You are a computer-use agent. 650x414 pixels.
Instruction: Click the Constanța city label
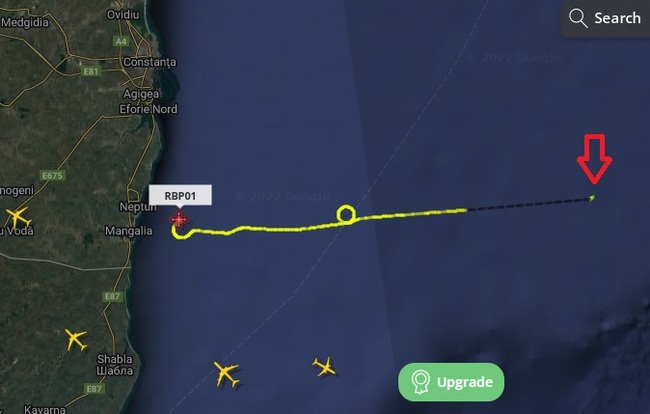click(x=150, y=62)
